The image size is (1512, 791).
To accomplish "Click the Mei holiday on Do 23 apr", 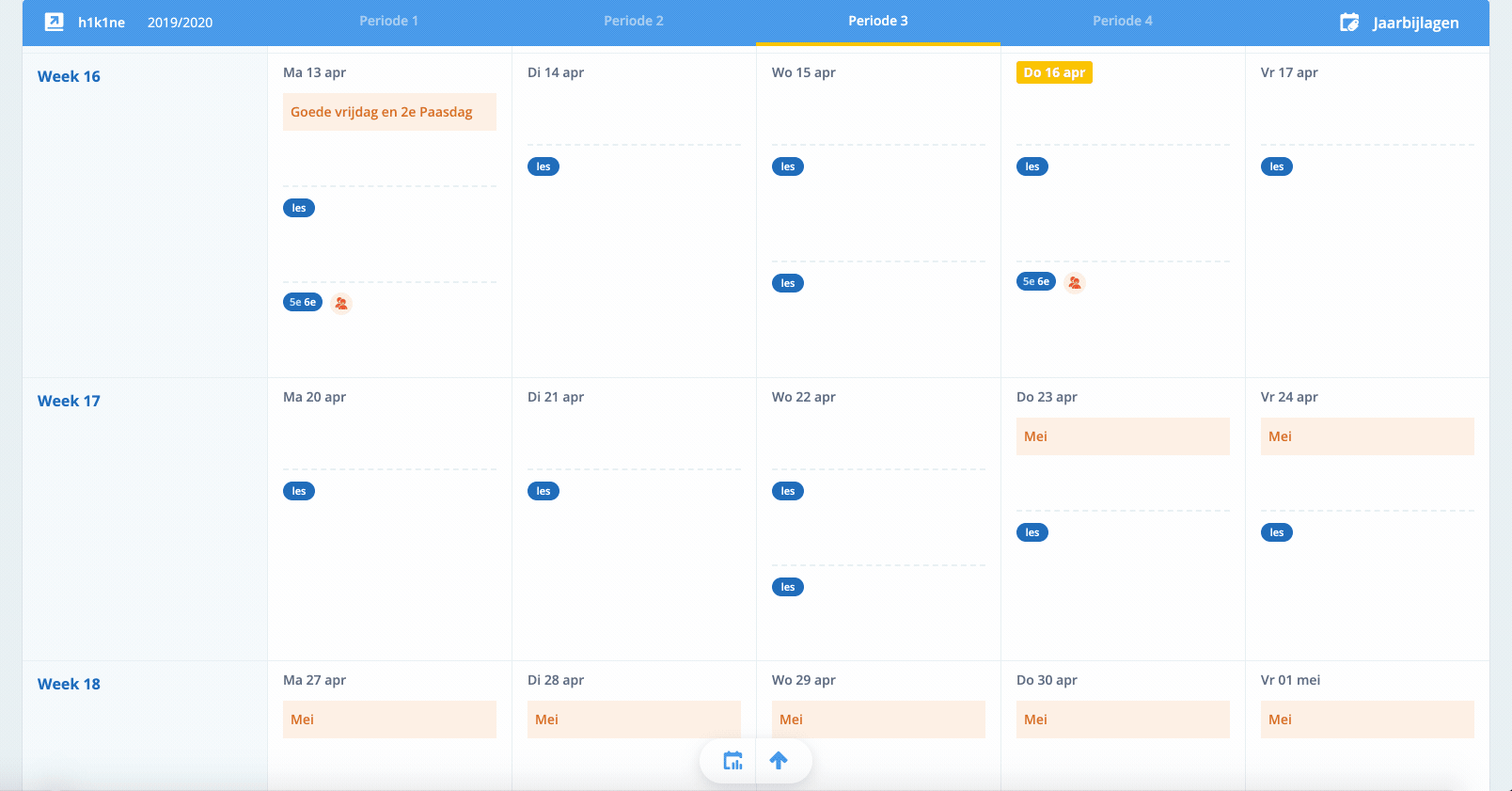I will coord(1123,436).
